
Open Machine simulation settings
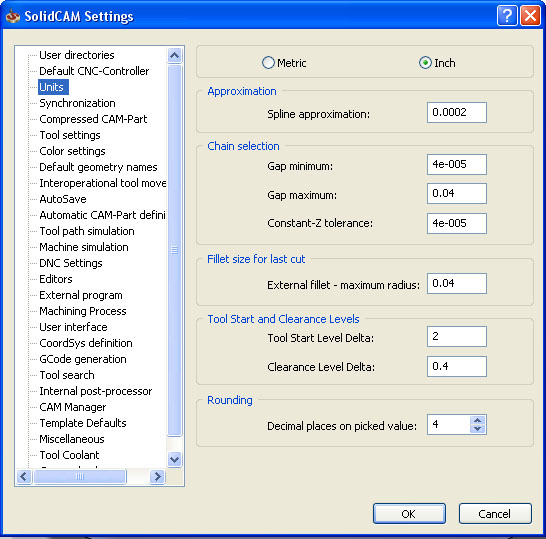84,247
